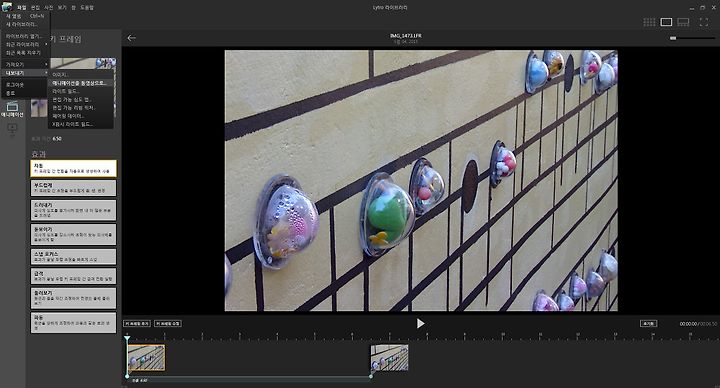
Task: Select 라이트 필드... export option
Action: point(81,91)
